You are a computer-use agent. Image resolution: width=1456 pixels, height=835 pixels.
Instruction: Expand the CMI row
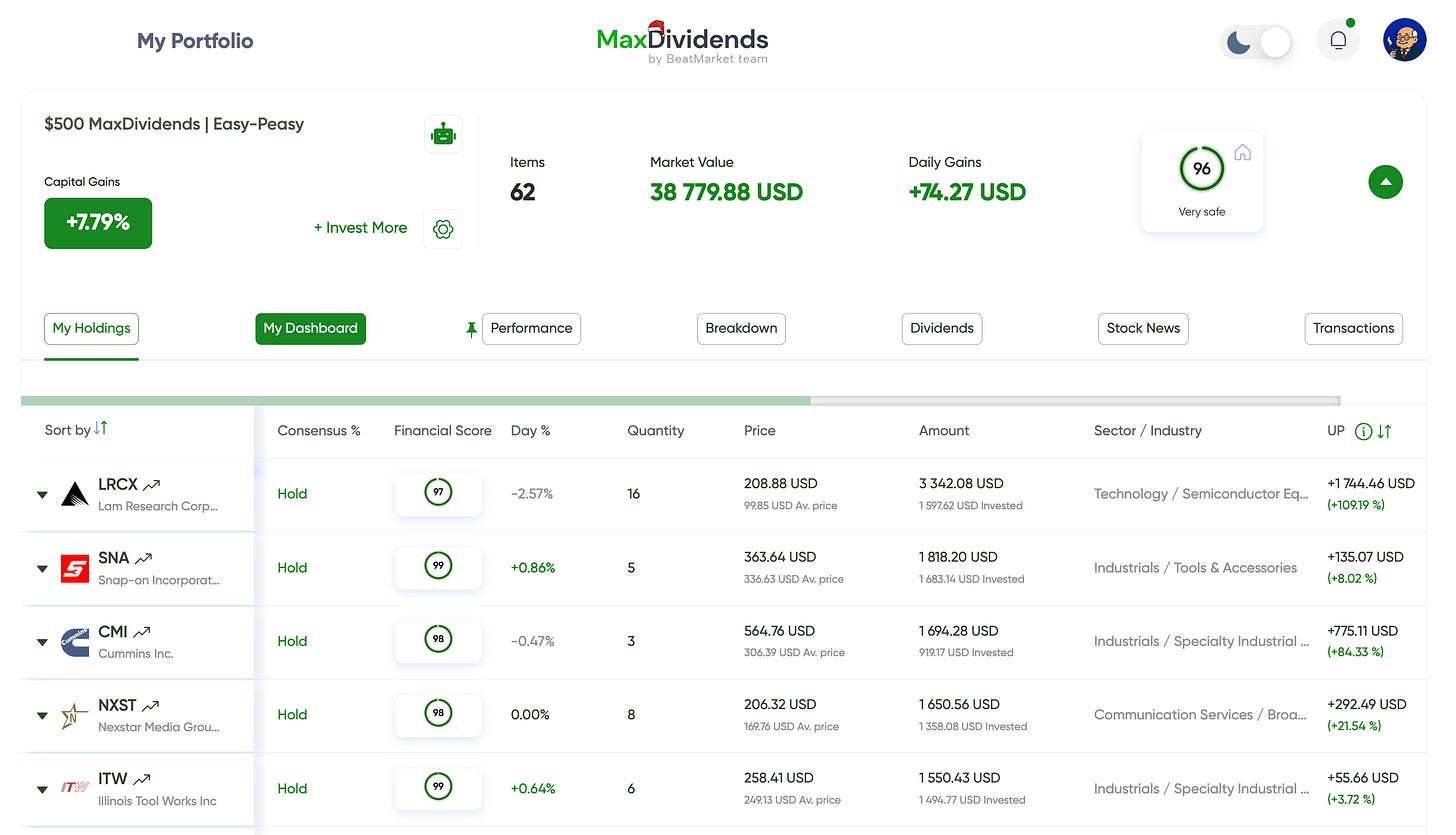click(42, 642)
